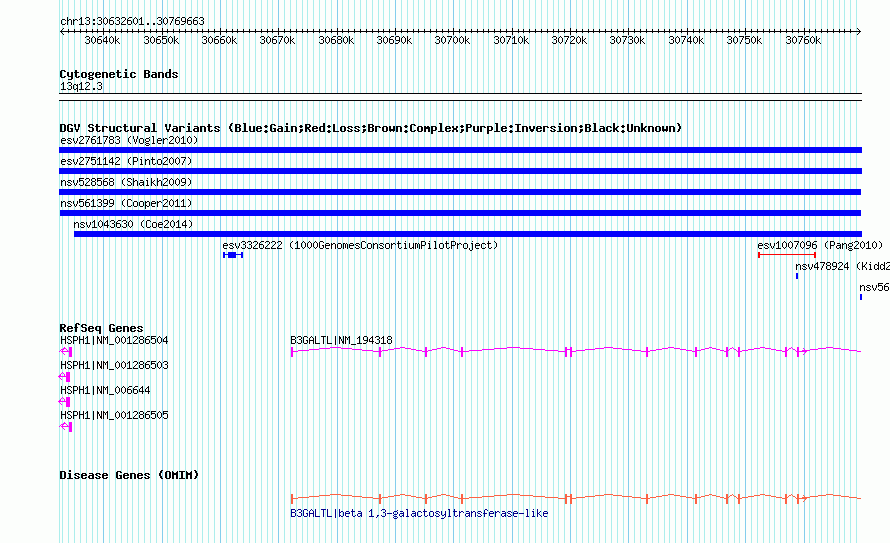Click the RefSeq Genes track title
The width and height of the screenshot is (890, 543).
(x=101, y=328)
